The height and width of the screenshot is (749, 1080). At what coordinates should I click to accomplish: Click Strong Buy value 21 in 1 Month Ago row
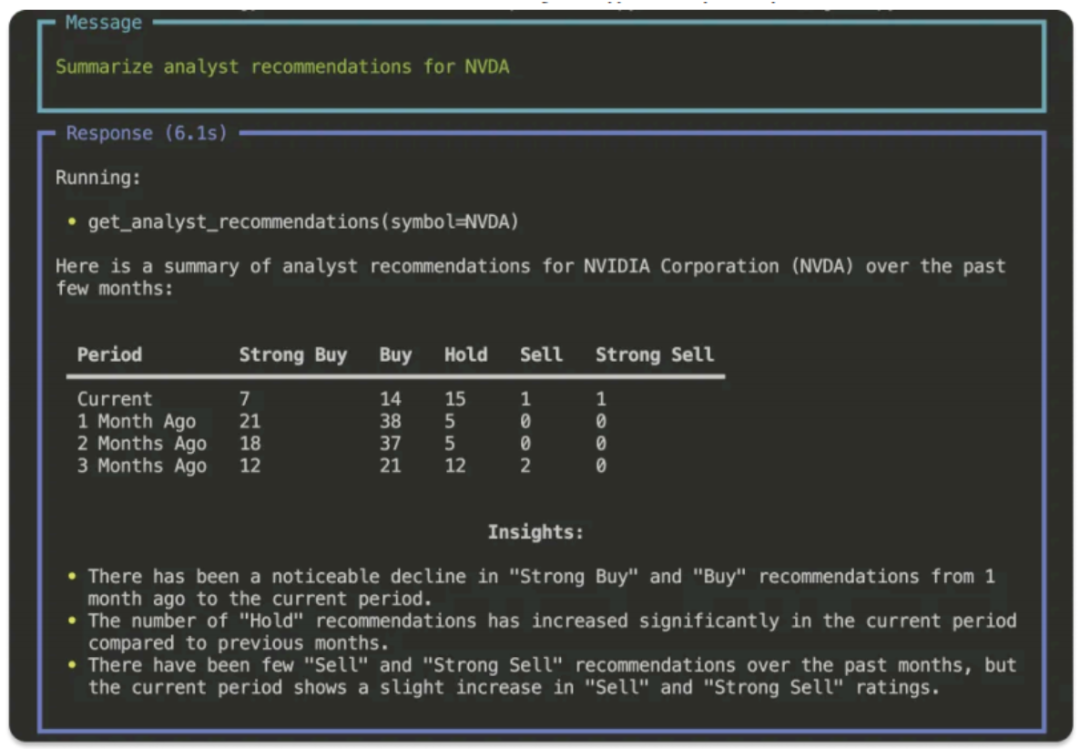[249, 421]
